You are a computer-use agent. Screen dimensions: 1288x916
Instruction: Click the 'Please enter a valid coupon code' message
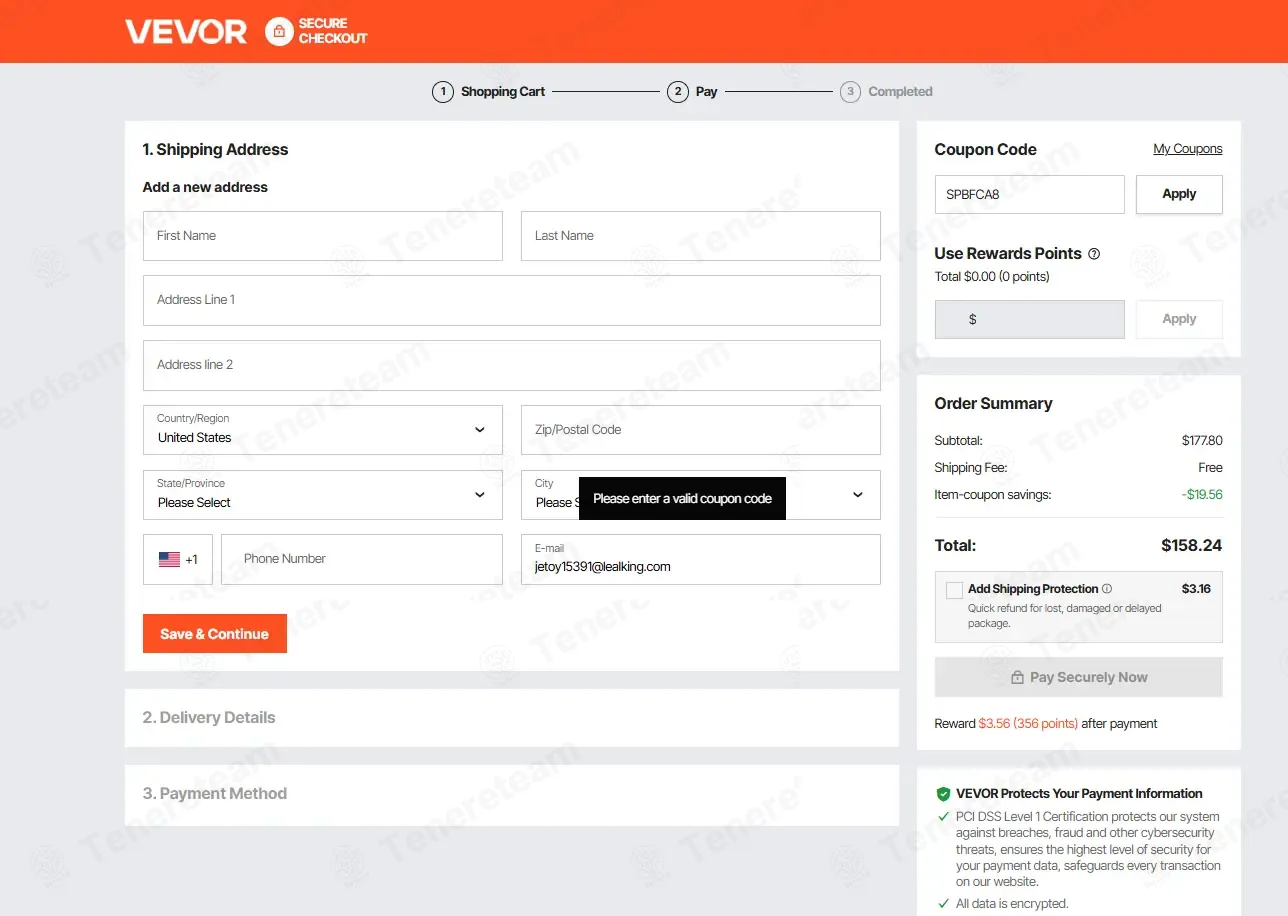coord(683,498)
